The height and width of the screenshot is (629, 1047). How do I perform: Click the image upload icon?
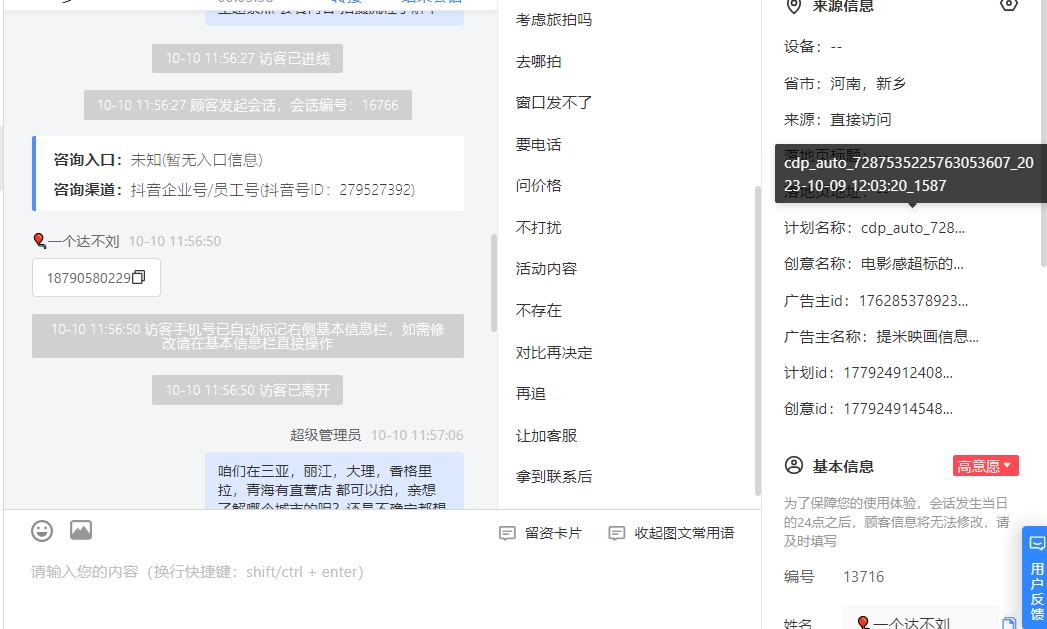(81, 530)
